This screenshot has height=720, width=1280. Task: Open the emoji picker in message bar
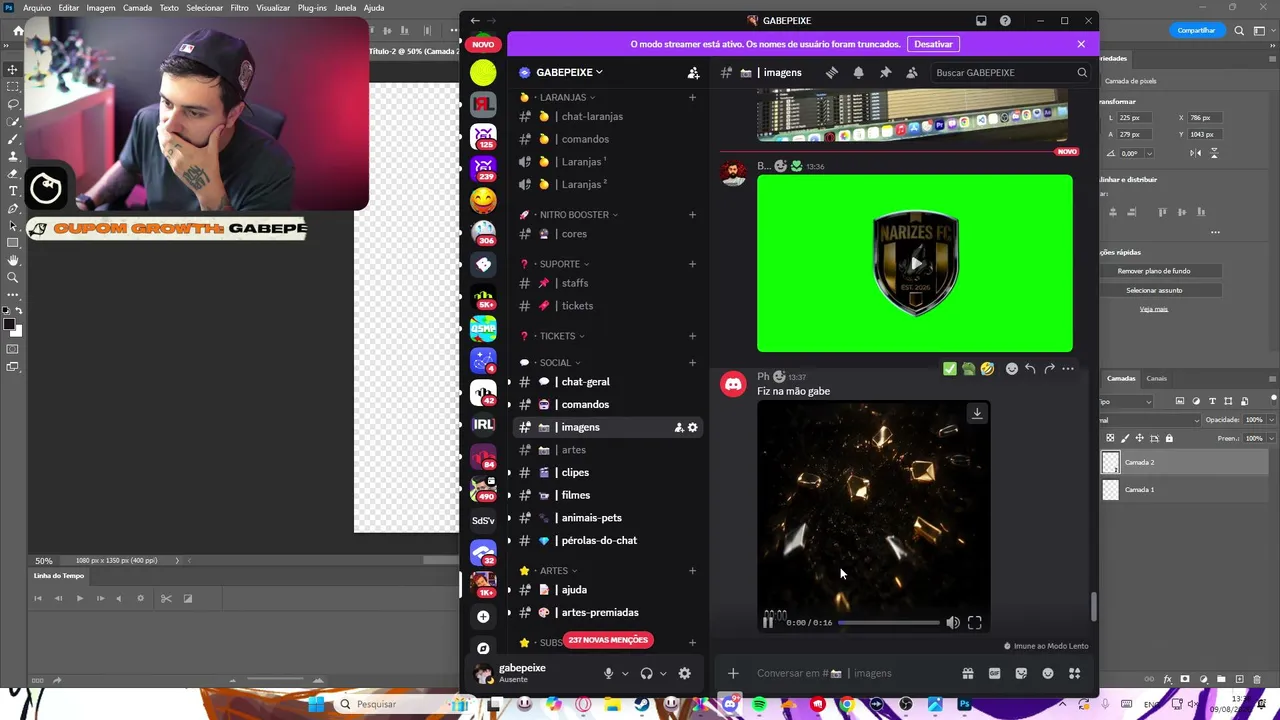(x=1048, y=673)
